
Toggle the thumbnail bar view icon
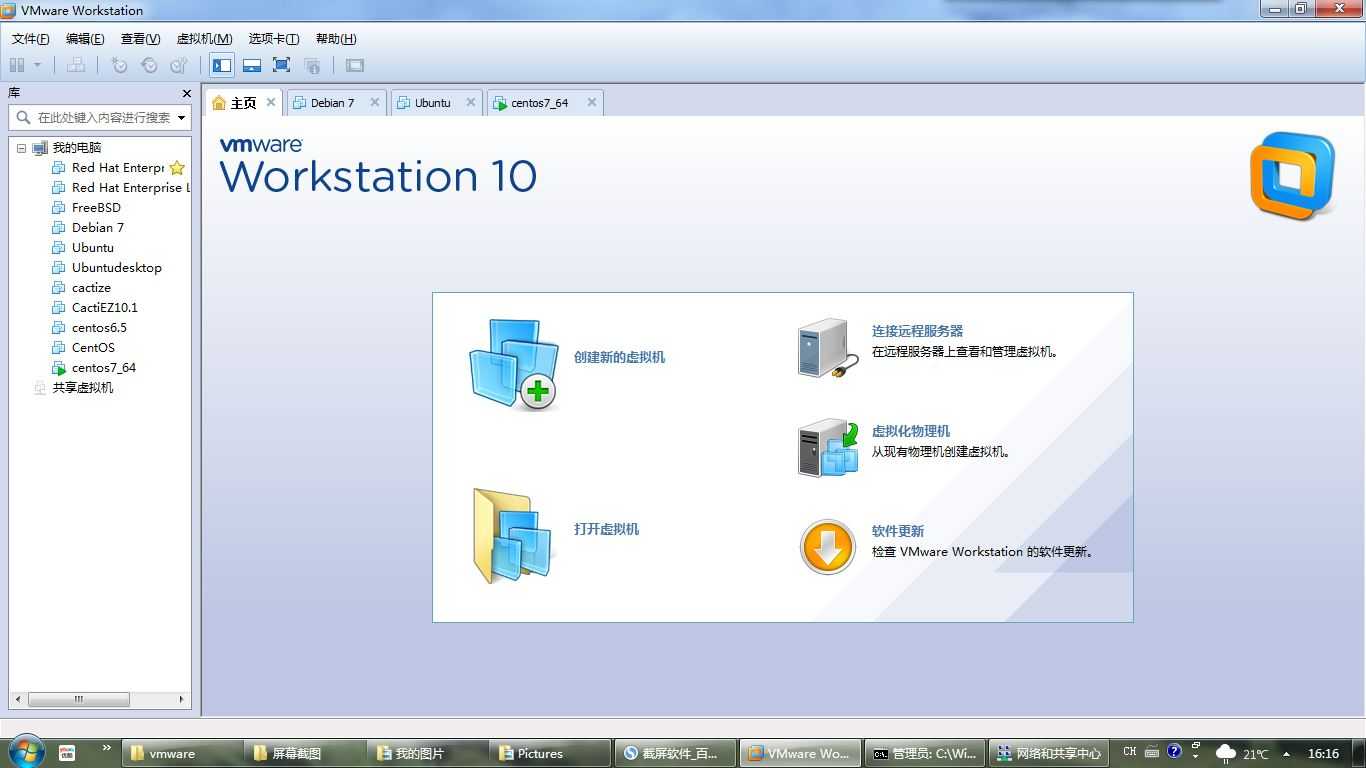[x=252, y=65]
